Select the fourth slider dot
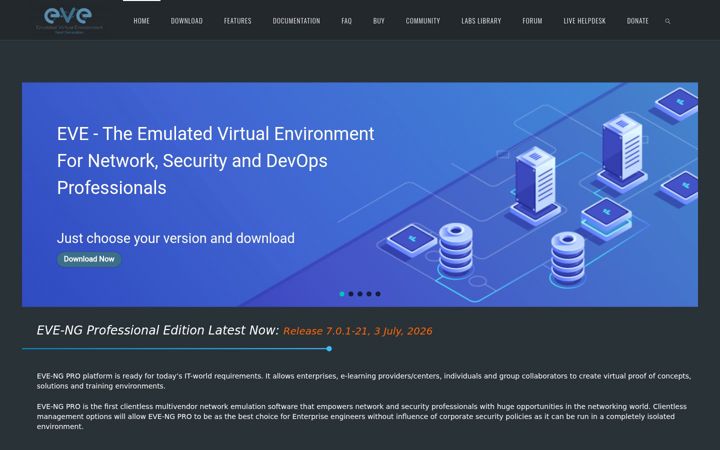Screen dimensions: 720x450 (x=369, y=294)
